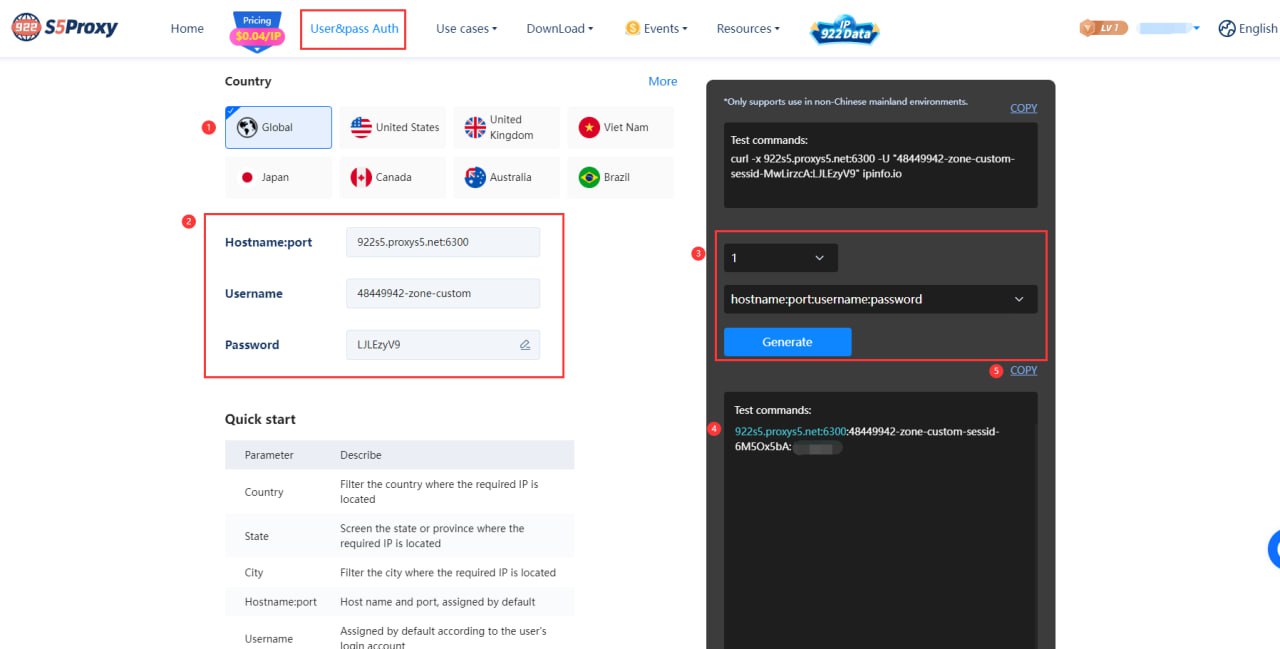
Task: Click the United States flag icon
Action: point(361,127)
